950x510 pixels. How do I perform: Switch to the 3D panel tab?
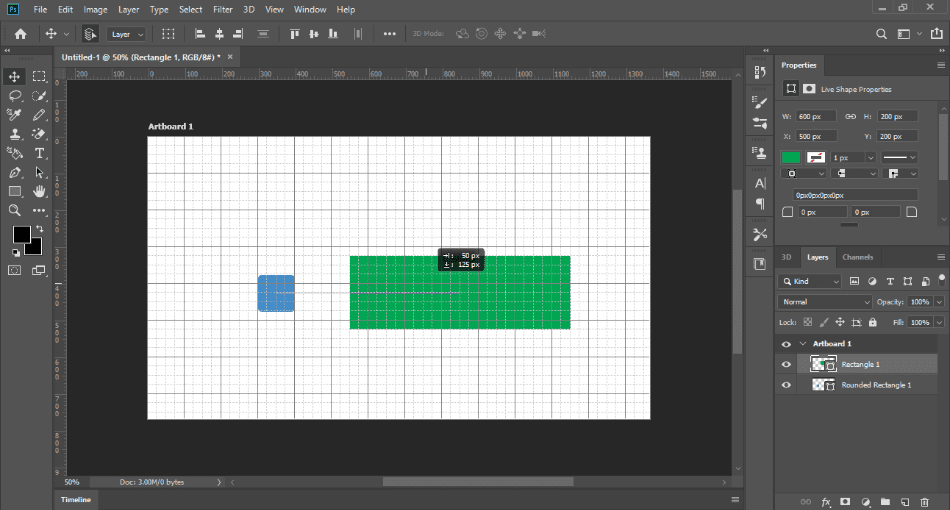(x=786, y=257)
